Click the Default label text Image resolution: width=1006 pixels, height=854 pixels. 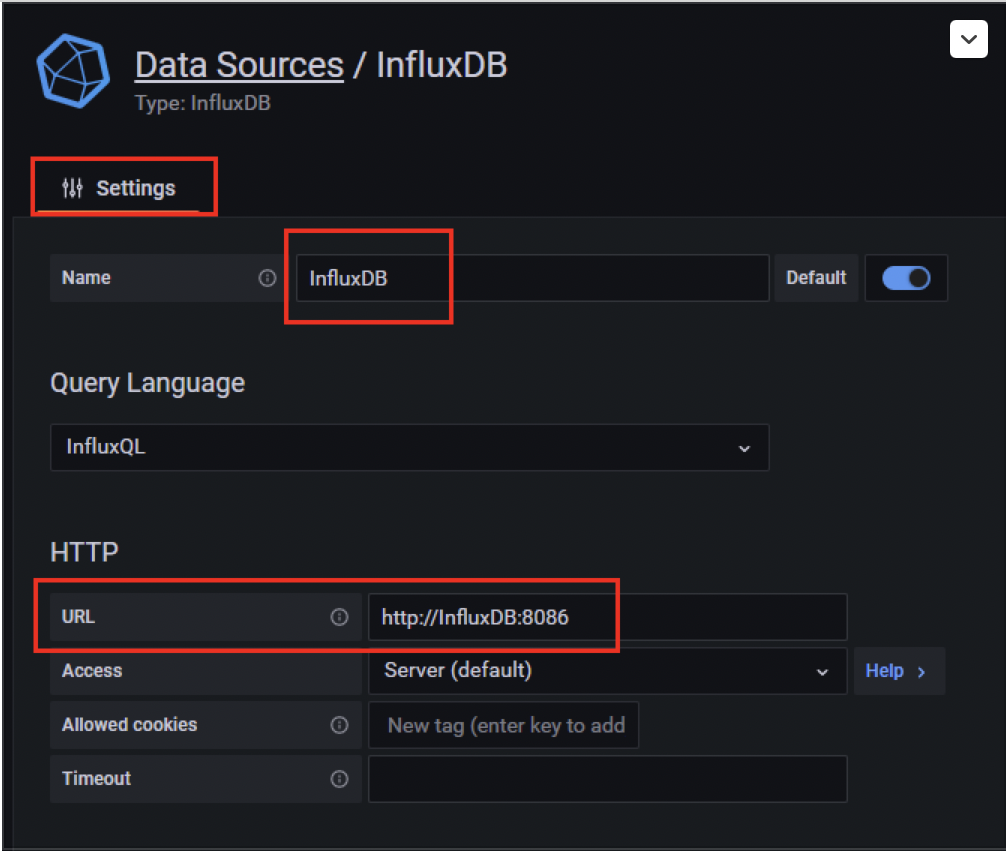click(816, 278)
